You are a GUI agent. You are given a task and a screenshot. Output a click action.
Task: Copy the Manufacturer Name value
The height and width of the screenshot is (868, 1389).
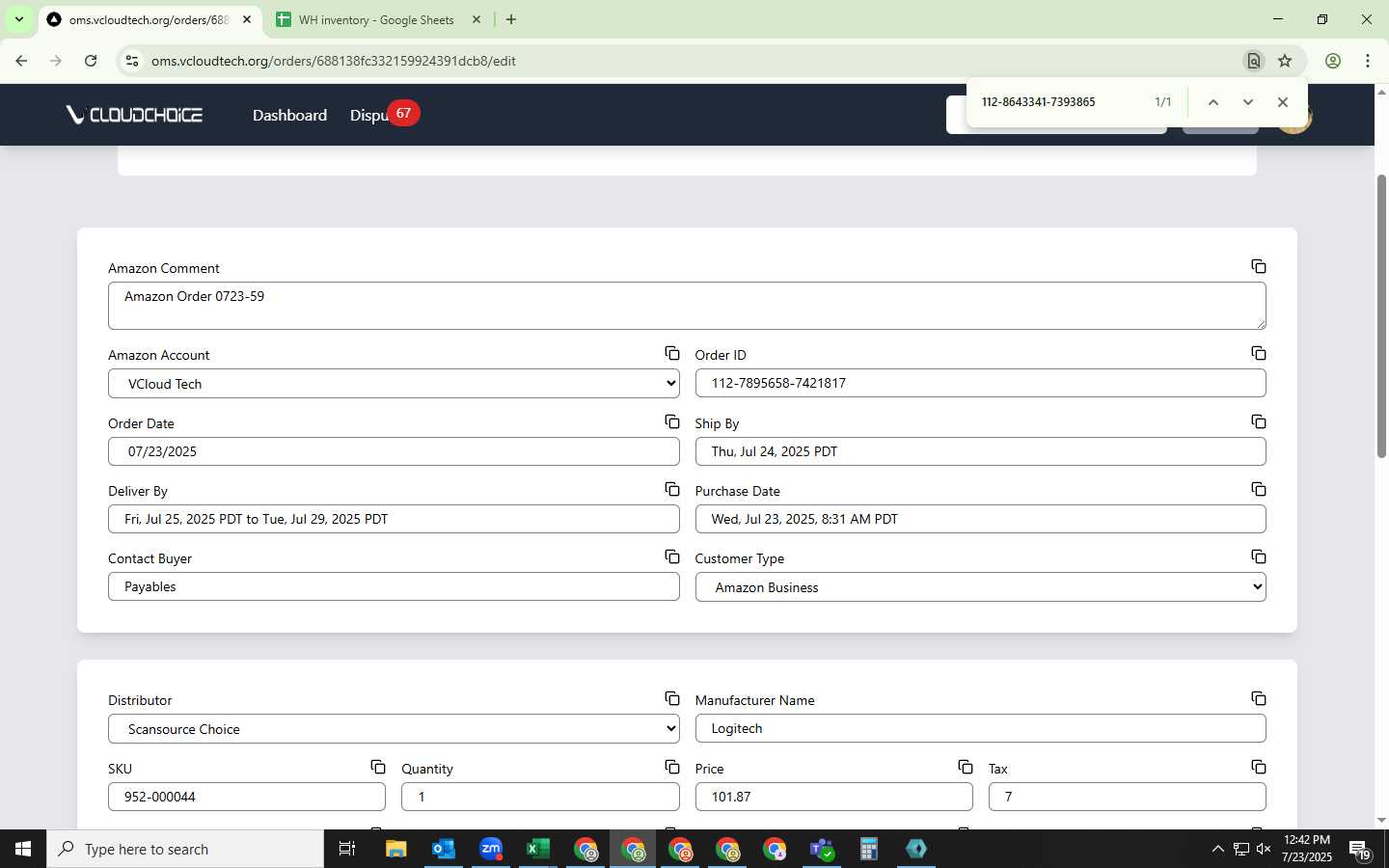1259,698
